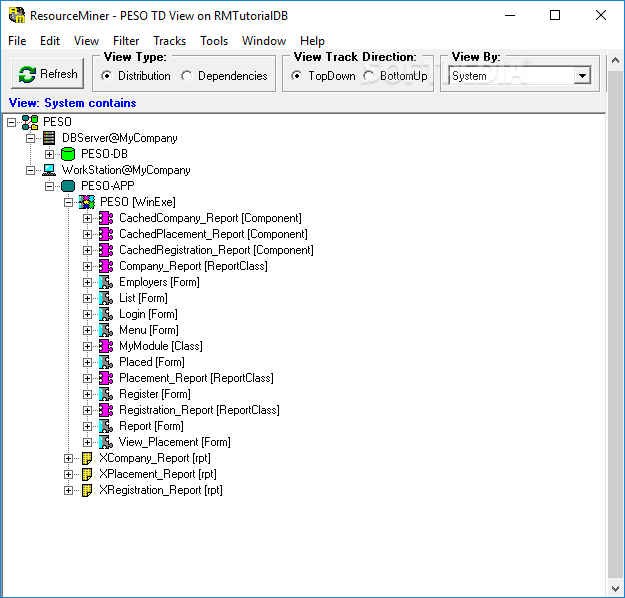Click the green PESO-DB database icon

pyautogui.click(x=68, y=154)
